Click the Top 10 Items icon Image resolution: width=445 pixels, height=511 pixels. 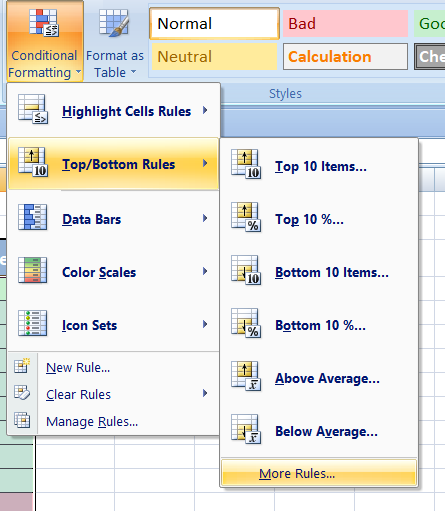(x=246, y=164)
